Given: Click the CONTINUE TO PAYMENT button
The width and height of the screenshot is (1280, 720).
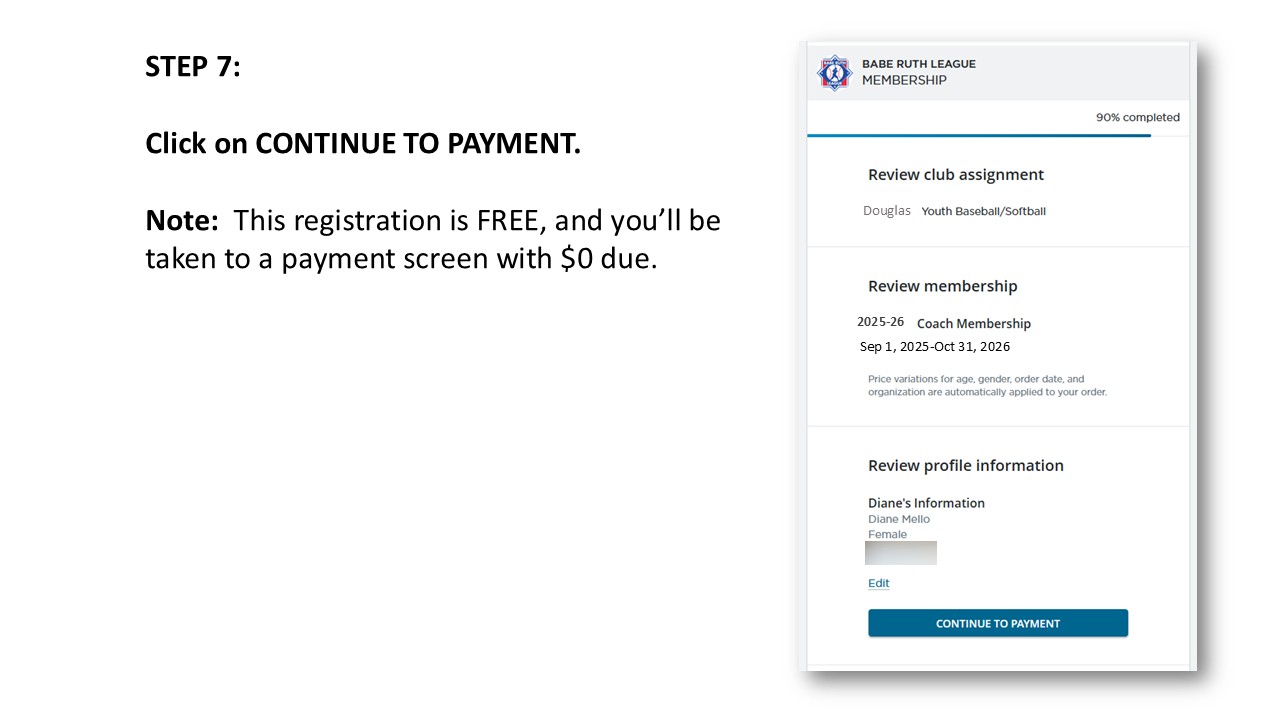Looking at the screenshot, I should coord(998,623).
